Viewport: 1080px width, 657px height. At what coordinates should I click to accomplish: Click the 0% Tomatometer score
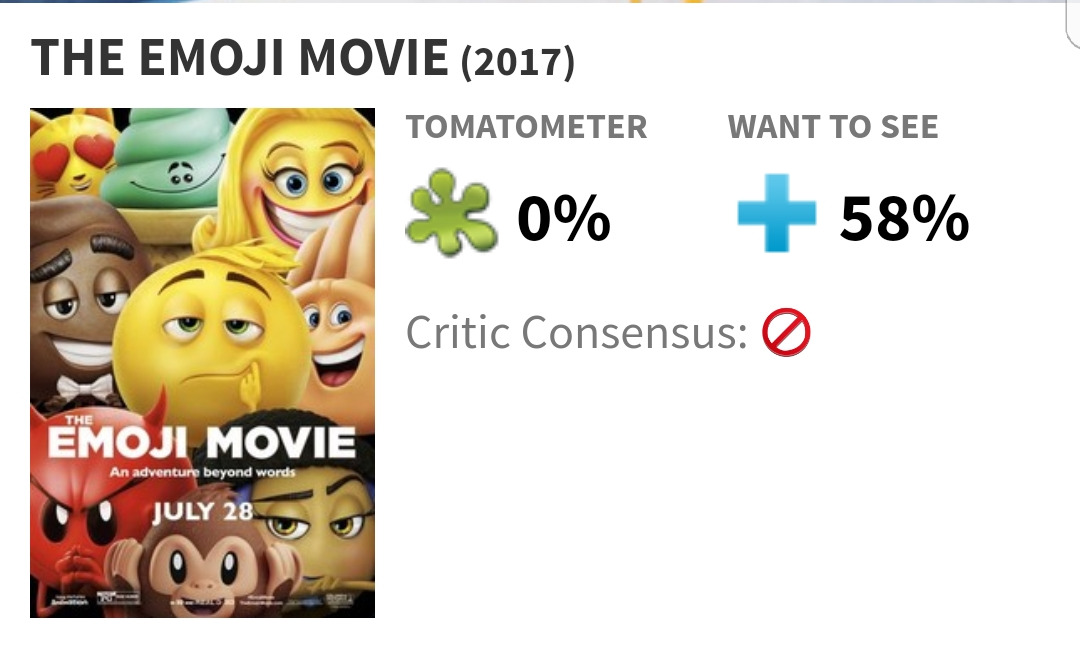click(563, 217)
